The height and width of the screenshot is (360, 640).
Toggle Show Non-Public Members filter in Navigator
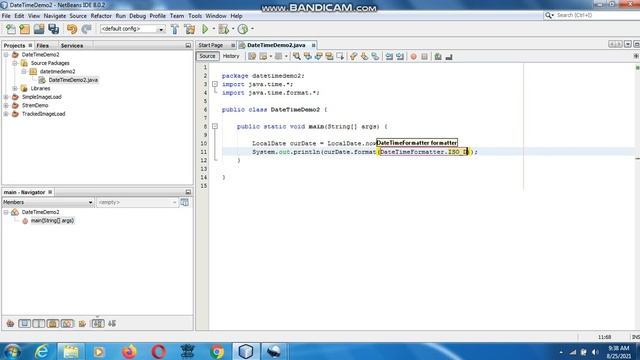pos(53,324)
